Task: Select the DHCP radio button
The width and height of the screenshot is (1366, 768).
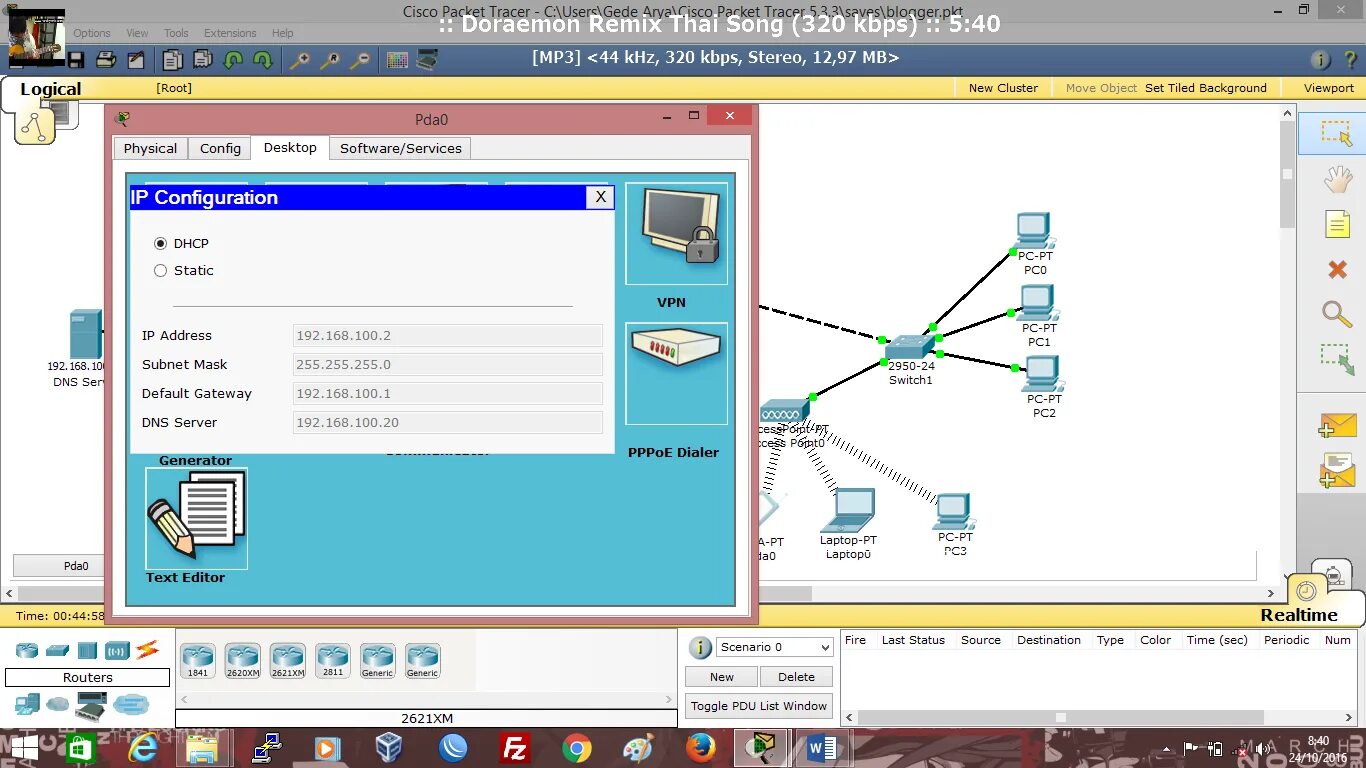Action: 160,243
